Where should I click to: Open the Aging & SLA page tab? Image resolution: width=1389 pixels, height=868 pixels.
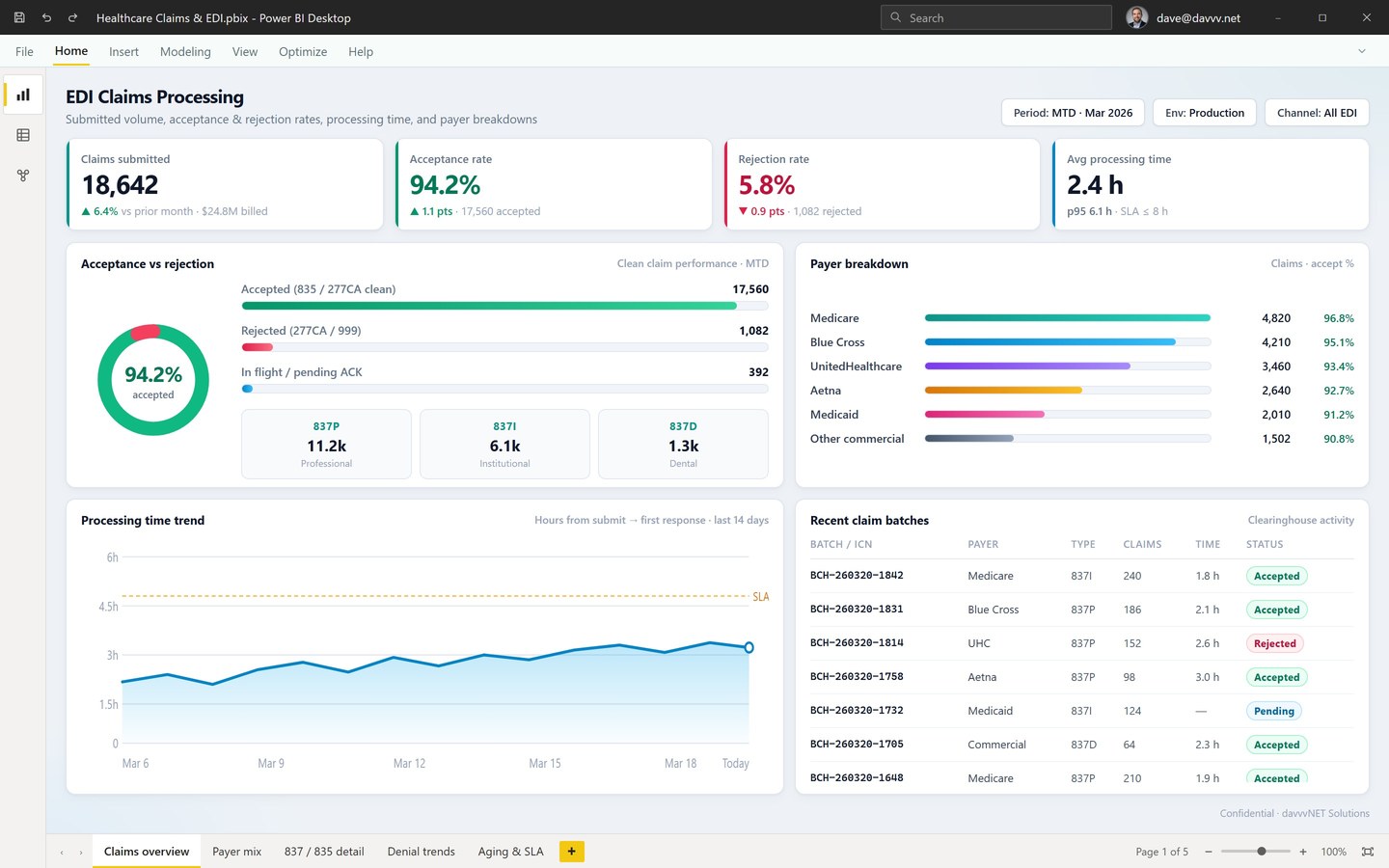(510, 852)
